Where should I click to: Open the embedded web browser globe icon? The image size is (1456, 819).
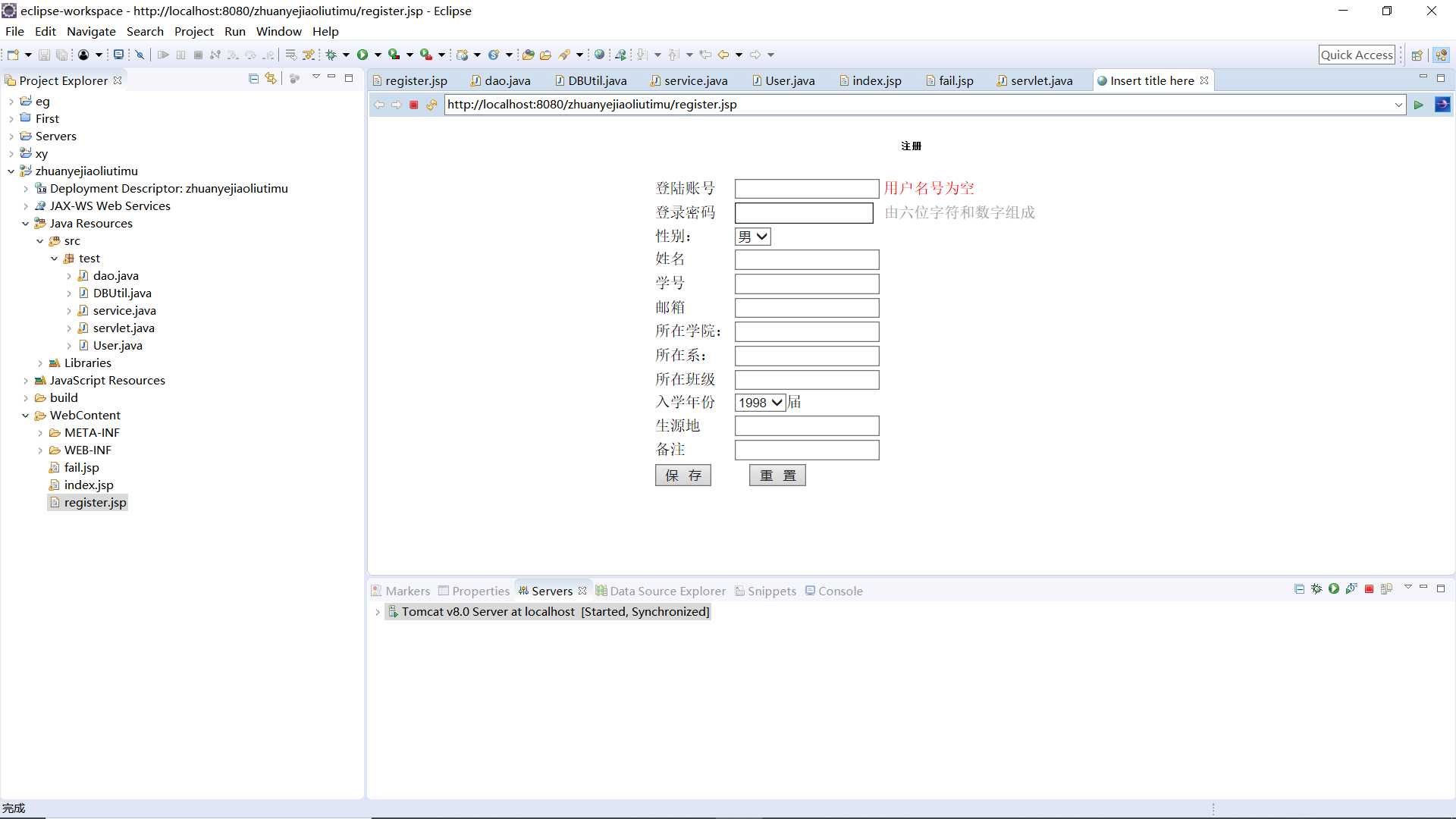(599, 55)
